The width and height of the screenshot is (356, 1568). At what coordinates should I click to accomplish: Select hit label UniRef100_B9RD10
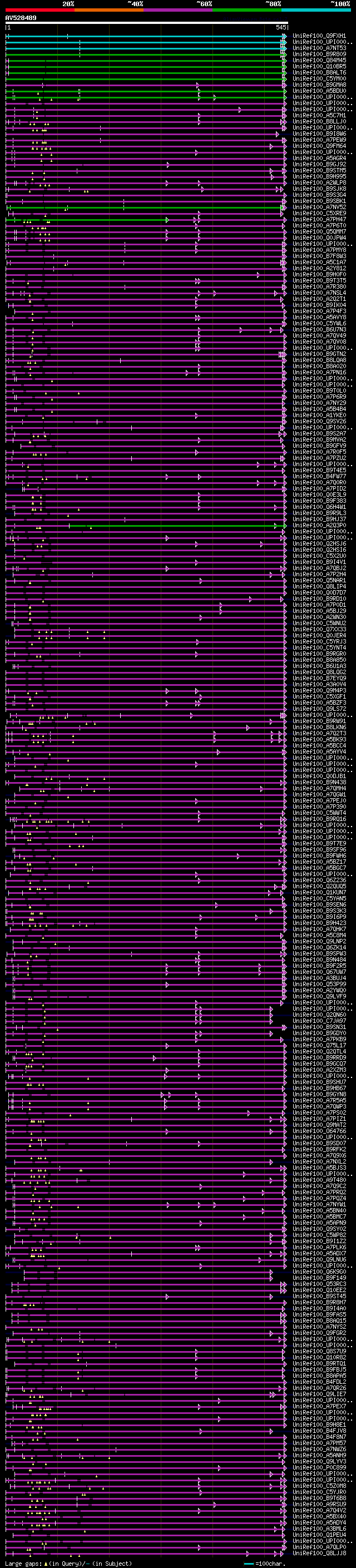[319, 598]
